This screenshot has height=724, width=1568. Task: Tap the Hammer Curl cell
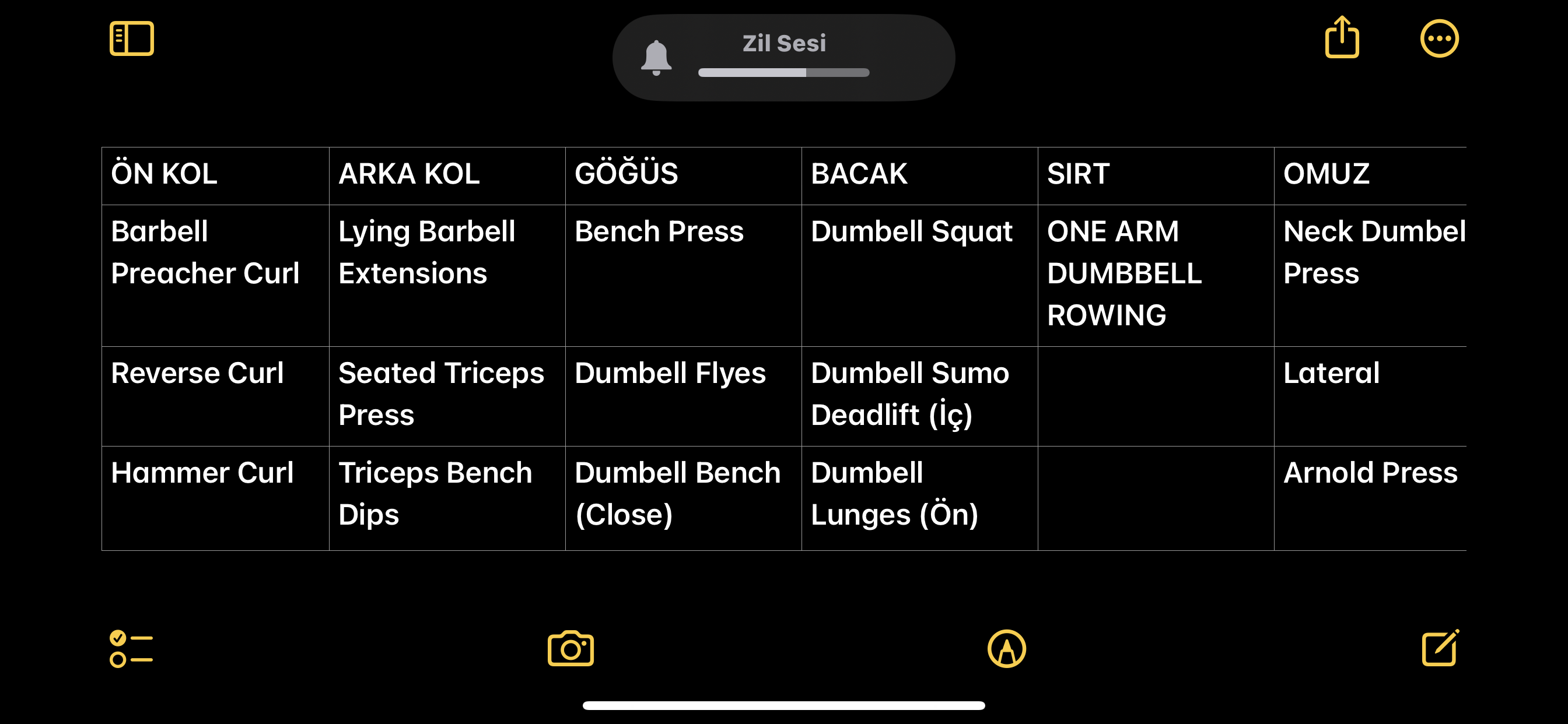tap(215, 498)
